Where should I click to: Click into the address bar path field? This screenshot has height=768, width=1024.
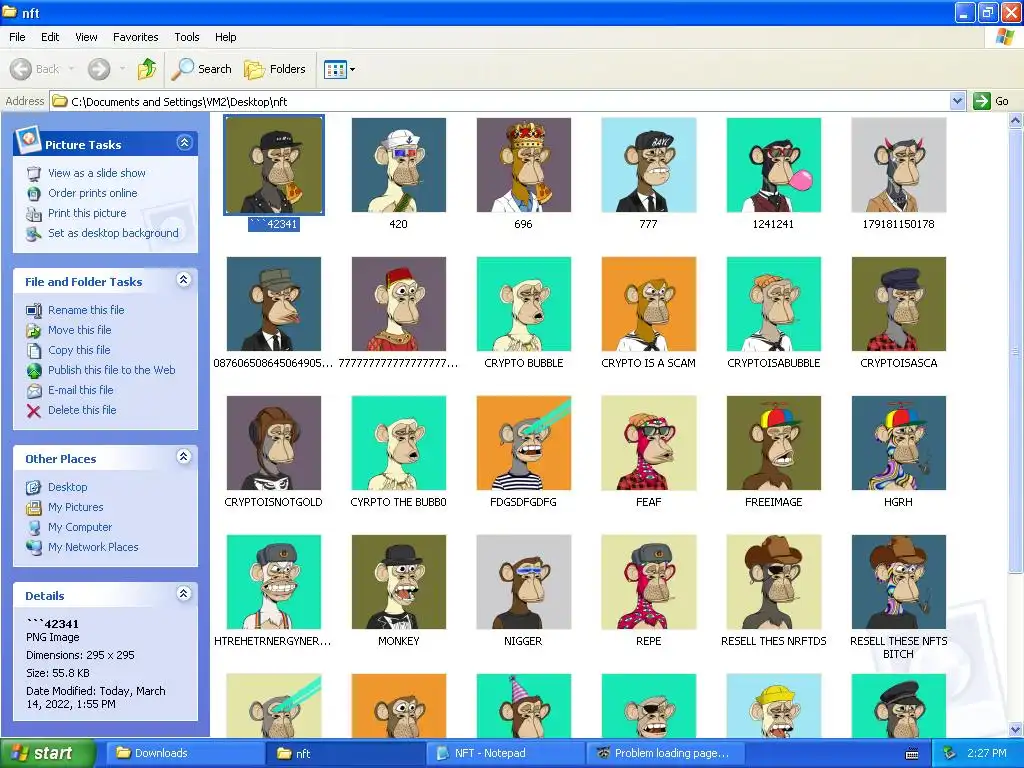500,101
